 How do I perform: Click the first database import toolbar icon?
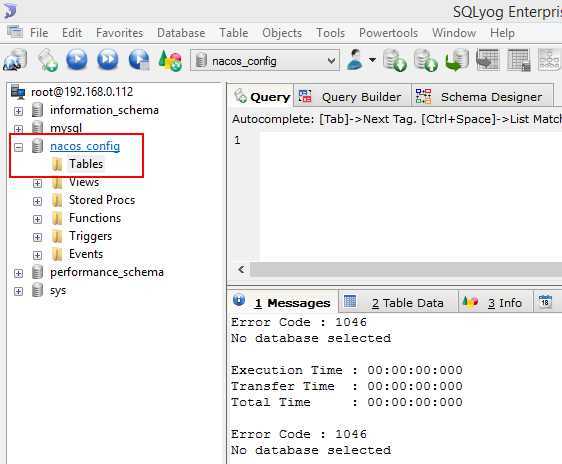394,60
